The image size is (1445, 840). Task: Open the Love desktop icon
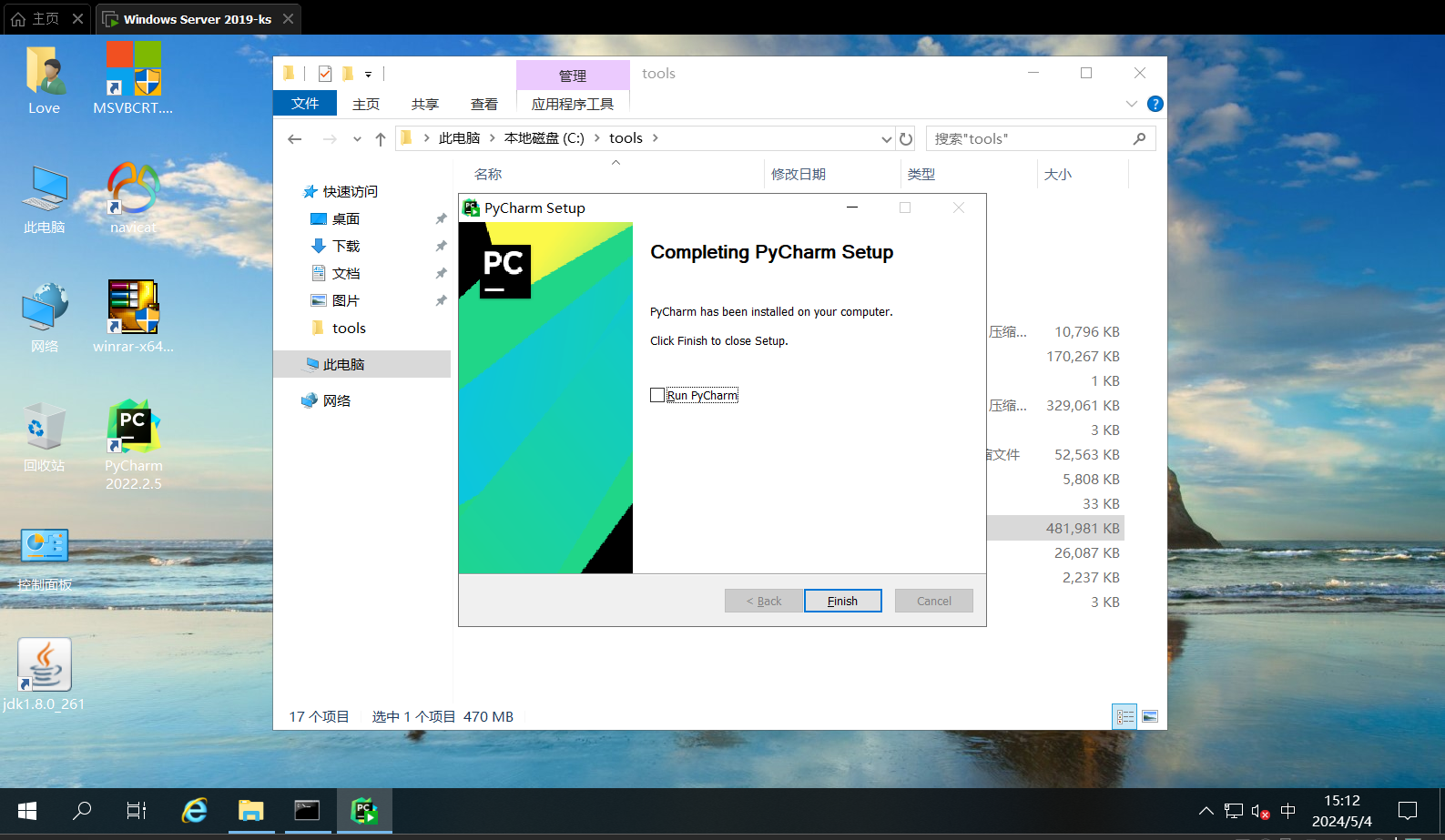click(45, 80)
